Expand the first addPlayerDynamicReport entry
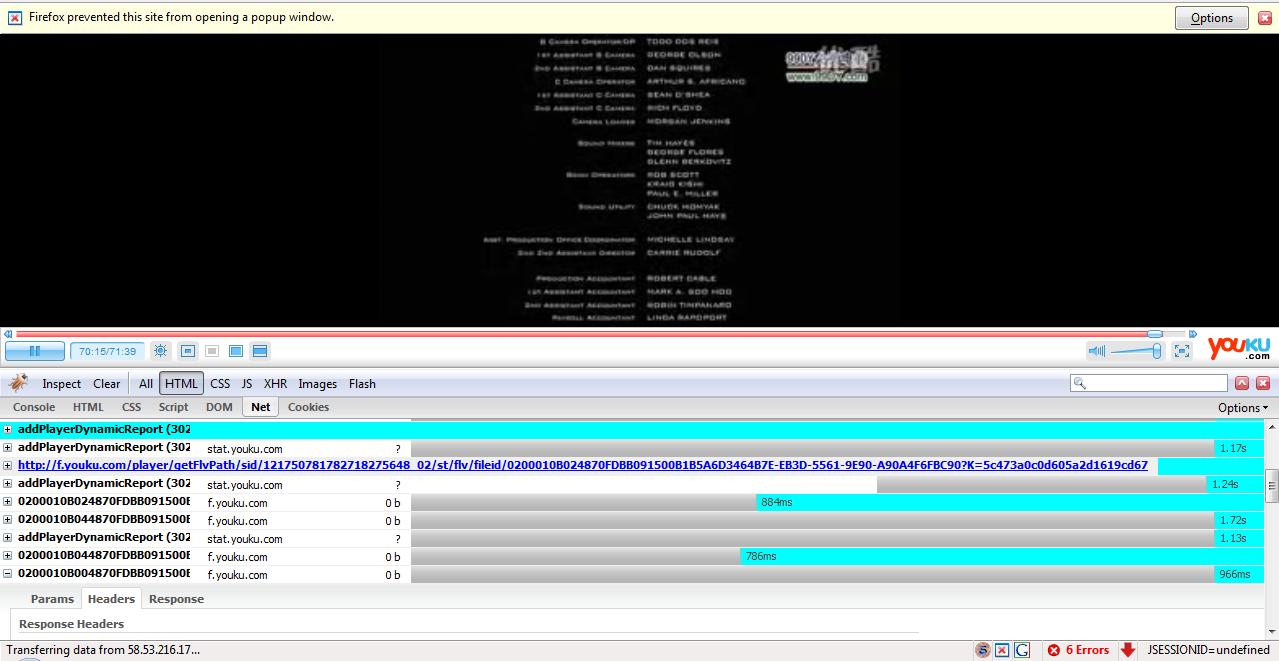 point(7,429)
